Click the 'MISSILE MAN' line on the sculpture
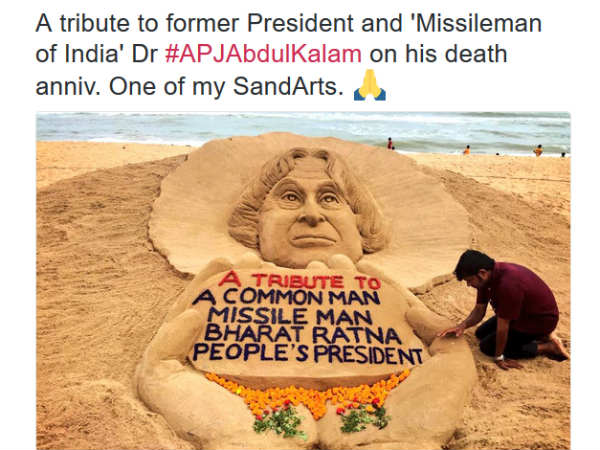Screen dimensions: 600x450 pos(290,316)
